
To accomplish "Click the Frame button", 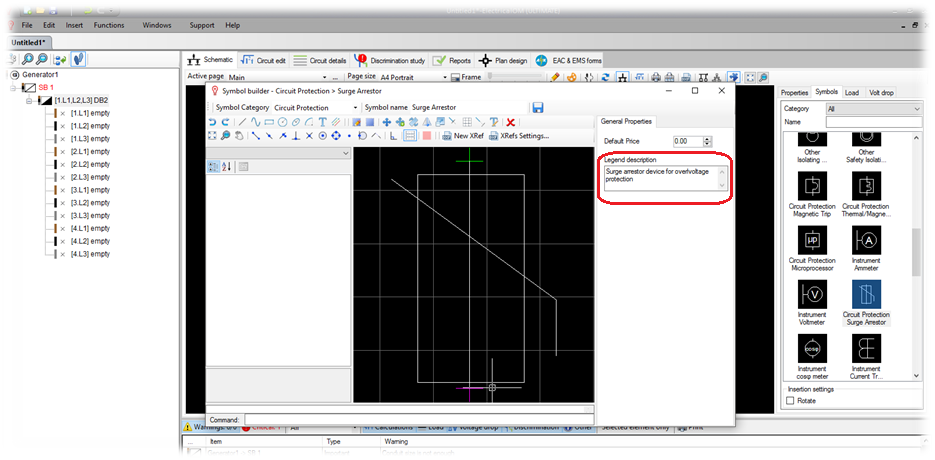I will pyautogui.click(x=466, y=77).
